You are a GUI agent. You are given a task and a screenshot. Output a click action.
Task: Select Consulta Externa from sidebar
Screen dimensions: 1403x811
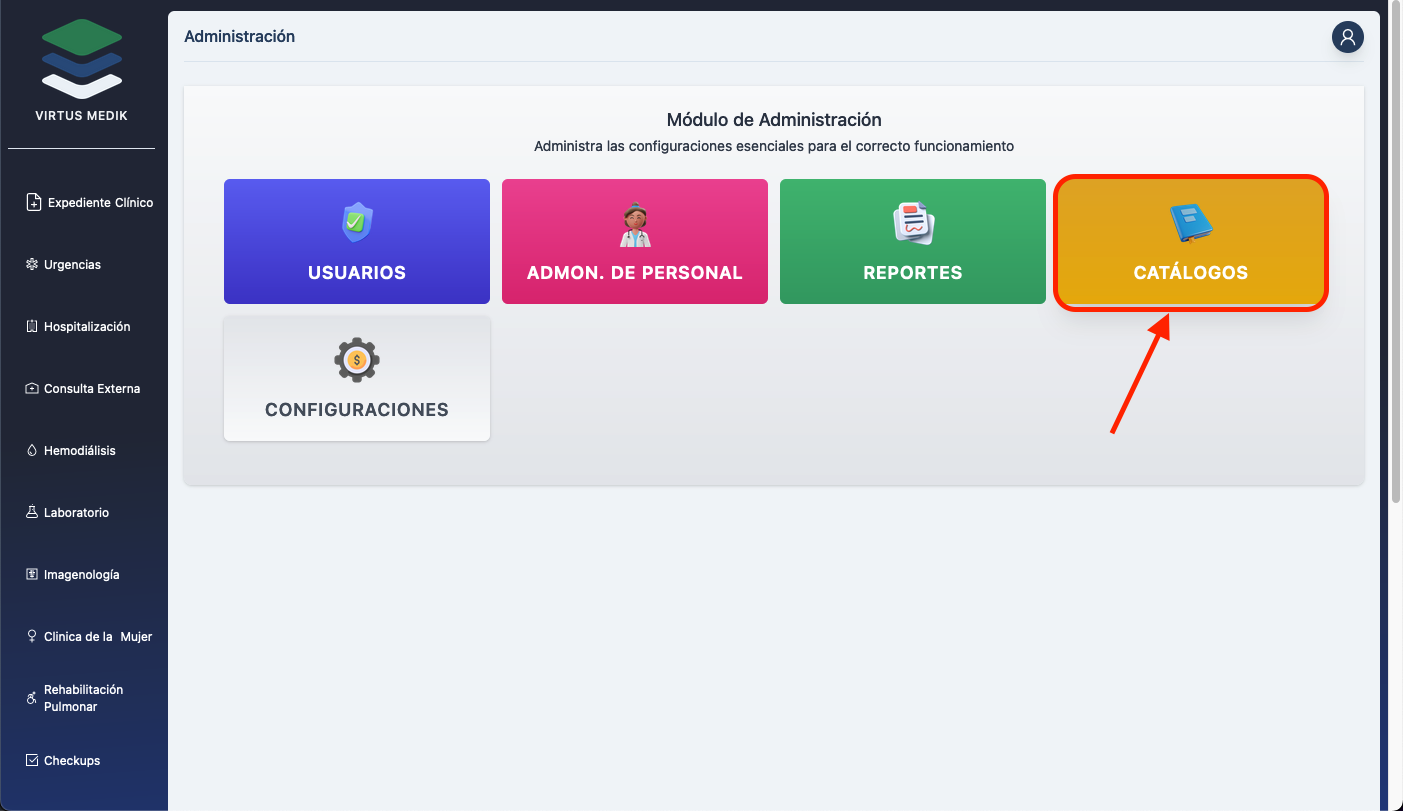click(x=91, y=389)
